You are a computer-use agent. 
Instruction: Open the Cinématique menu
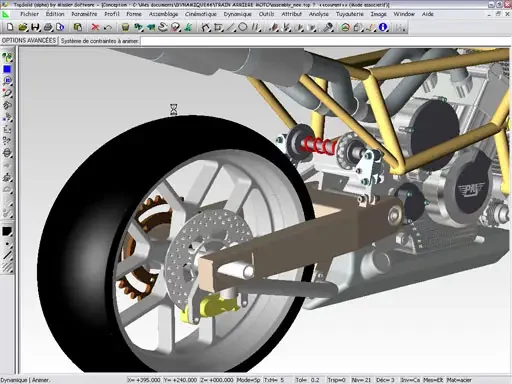pyautogui.click(x=201, y=14)
